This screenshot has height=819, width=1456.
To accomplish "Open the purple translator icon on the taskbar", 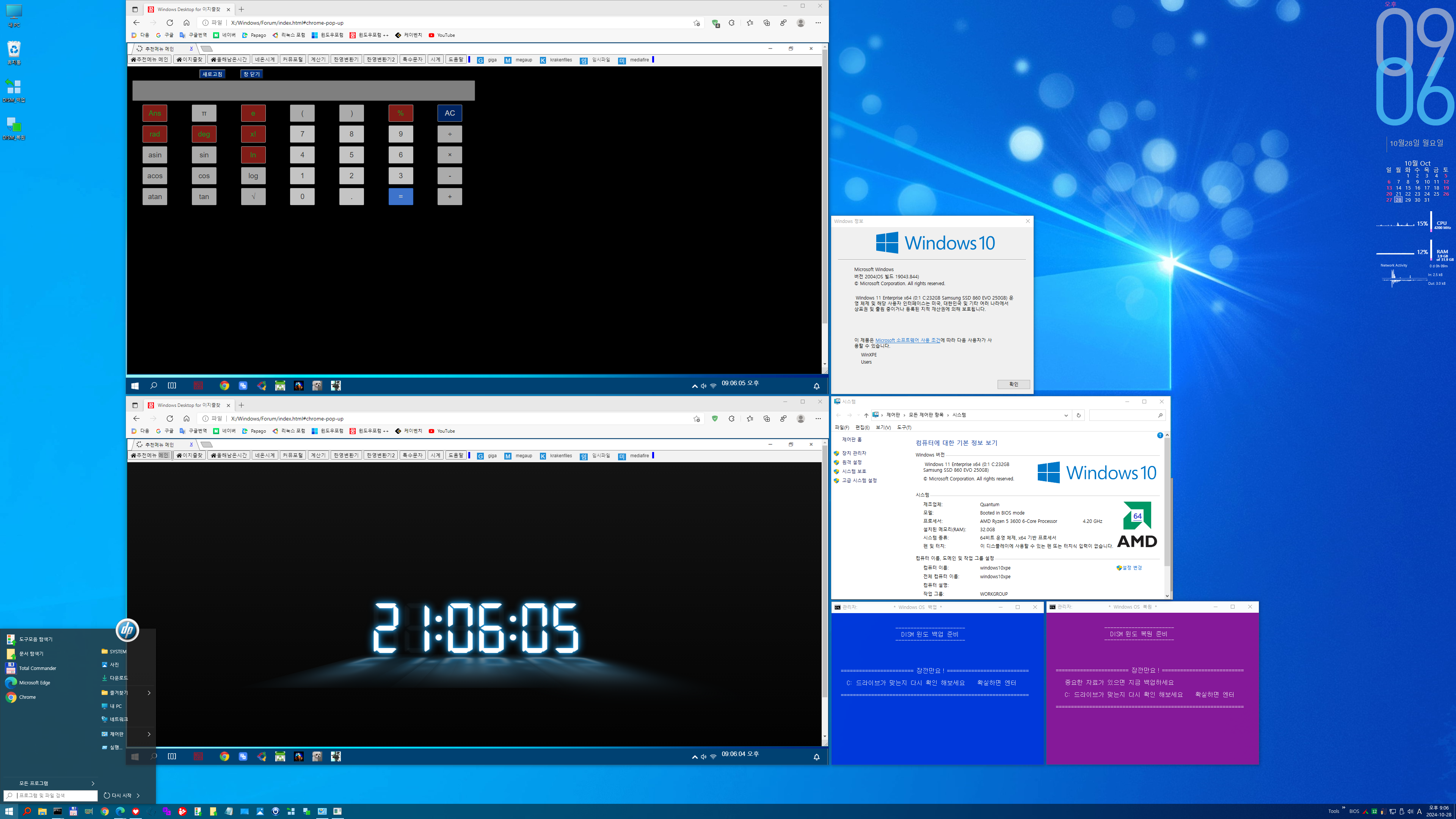I will (167, 811).
